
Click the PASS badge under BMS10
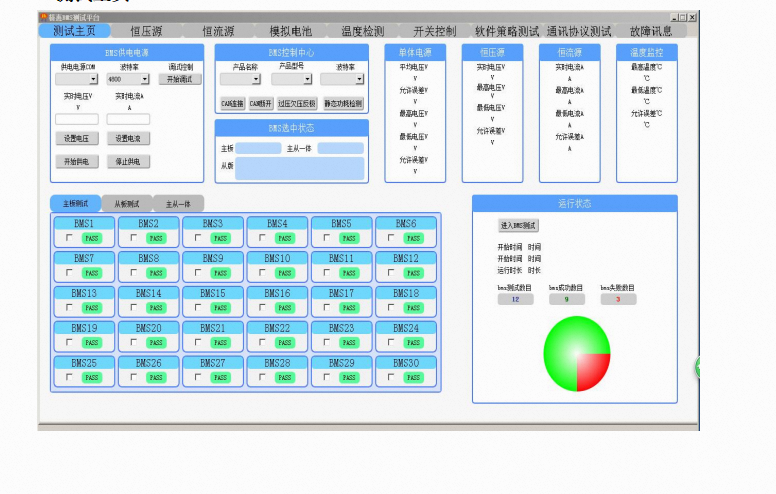point(285,273)
